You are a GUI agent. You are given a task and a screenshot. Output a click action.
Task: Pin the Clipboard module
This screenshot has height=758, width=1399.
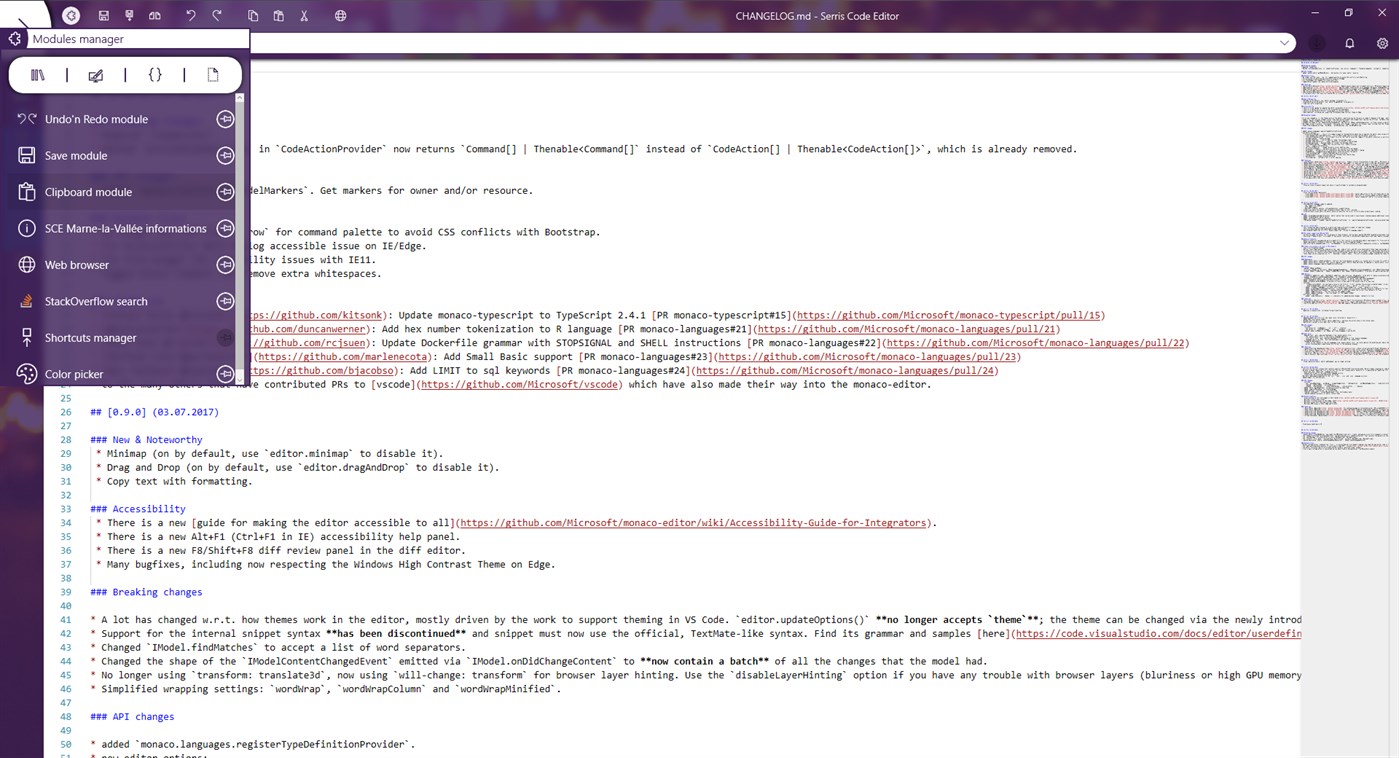click(x=225, y=191)
